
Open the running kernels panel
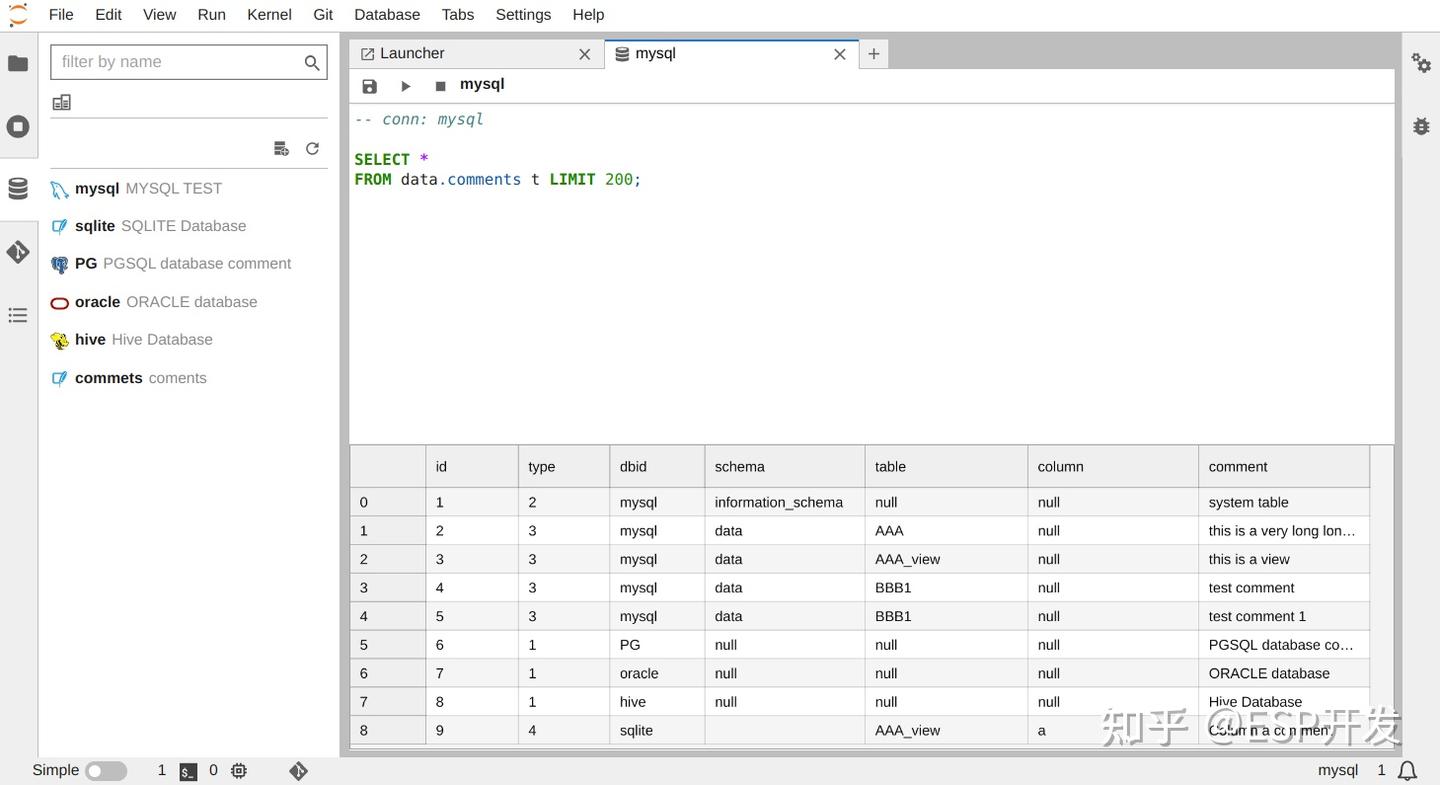pos(18,126)
